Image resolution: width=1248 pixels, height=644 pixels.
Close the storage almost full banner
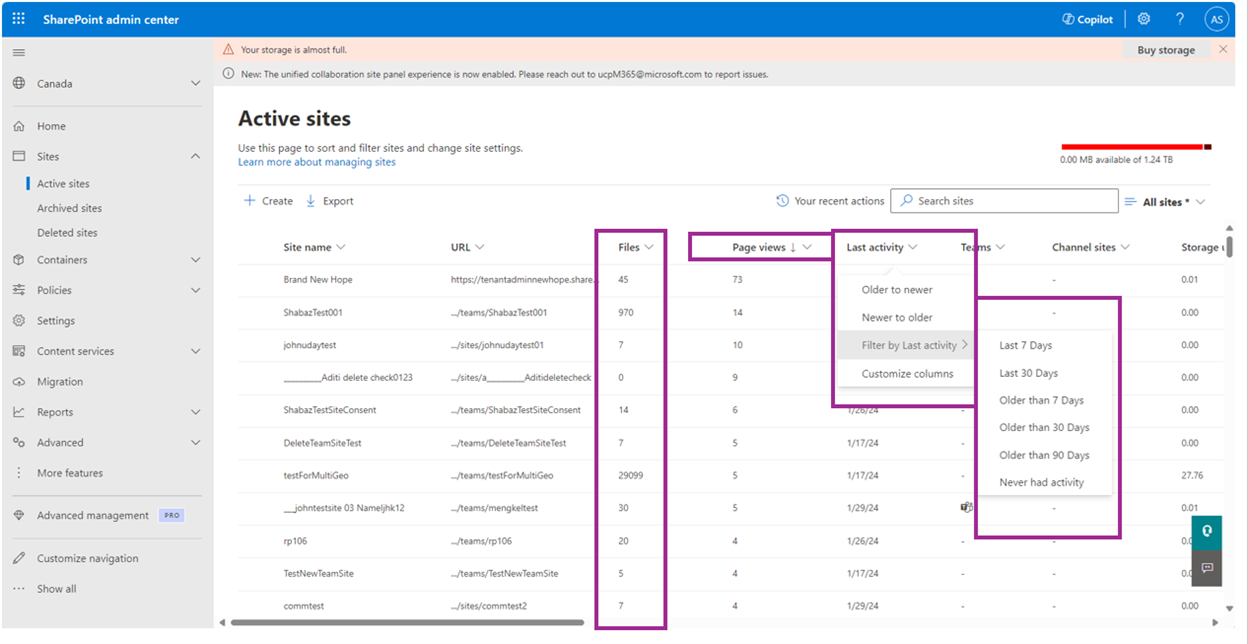point(1223,49)
